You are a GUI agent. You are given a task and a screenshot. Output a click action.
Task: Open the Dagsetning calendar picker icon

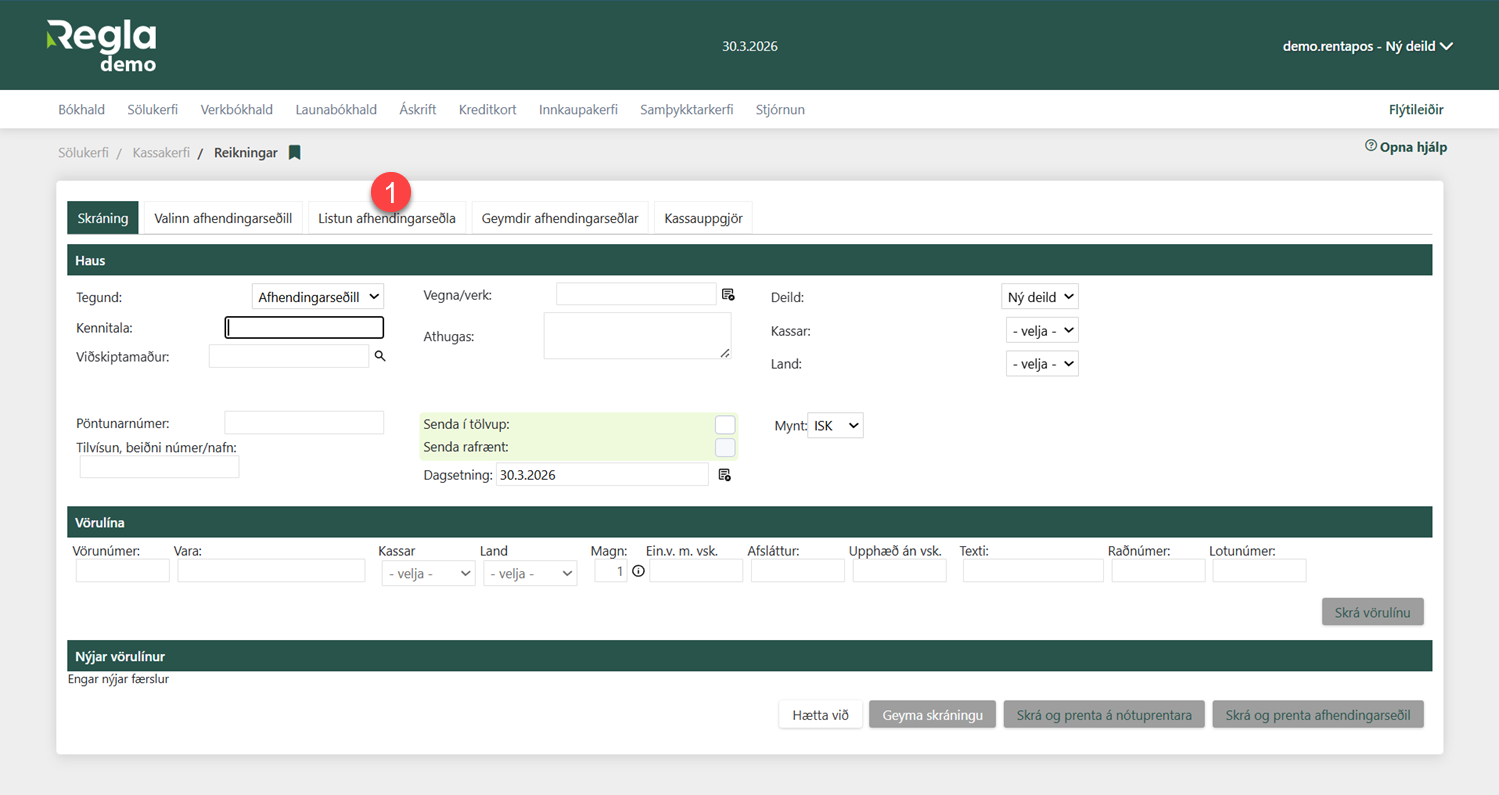(x=725, y=475)
